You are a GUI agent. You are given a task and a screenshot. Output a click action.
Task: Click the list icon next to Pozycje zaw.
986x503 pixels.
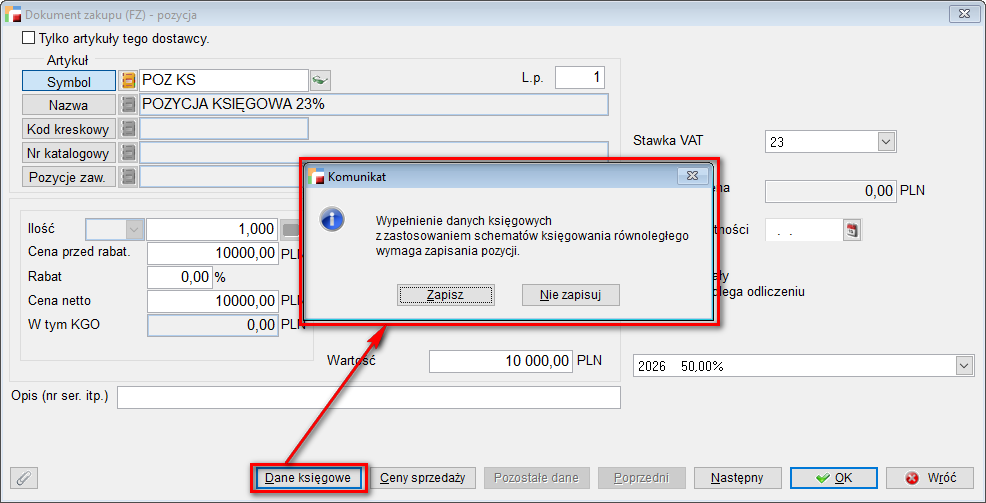pyautogui.click(x=128, y=177)
